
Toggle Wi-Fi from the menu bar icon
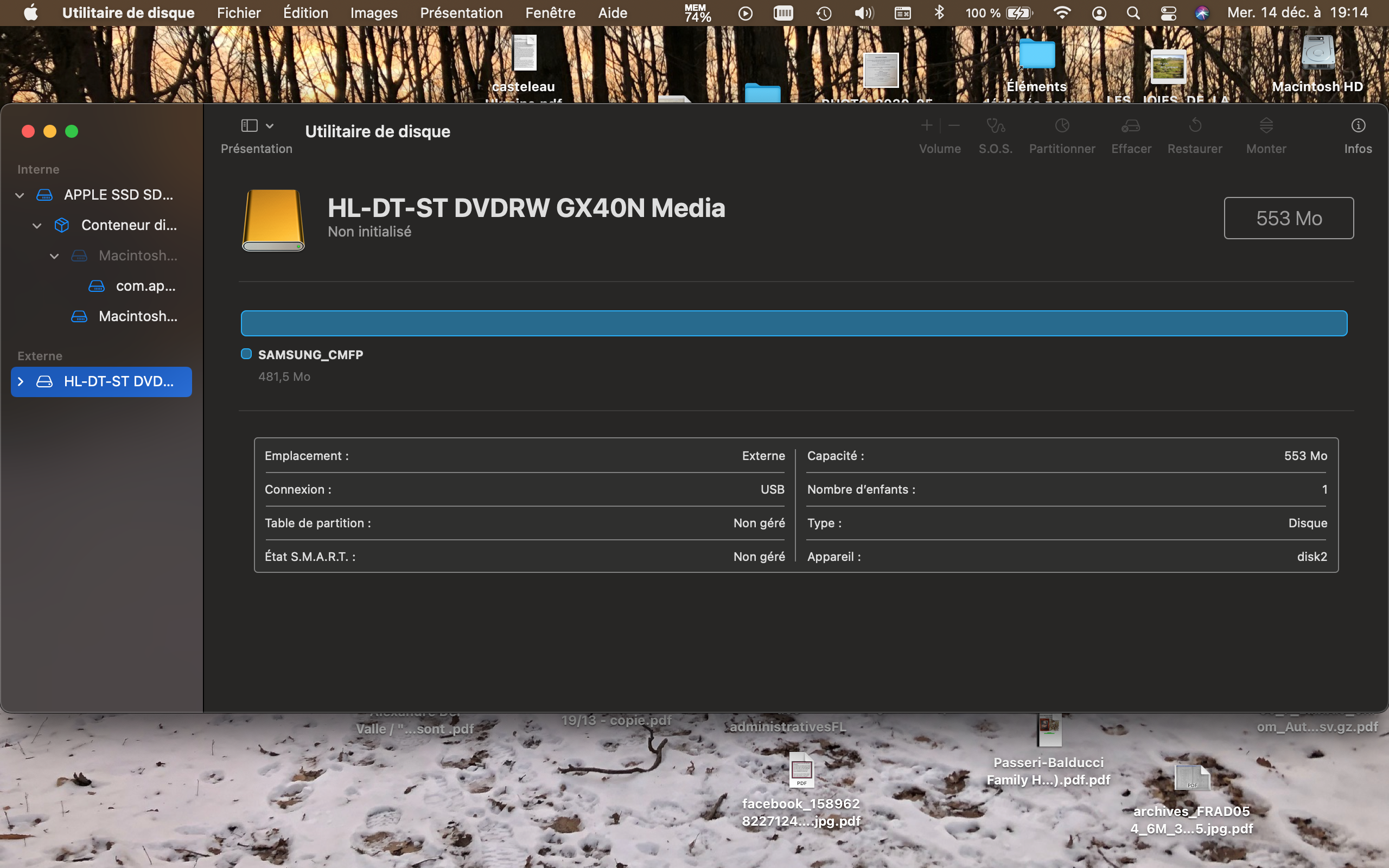[x=1062, y=12]
